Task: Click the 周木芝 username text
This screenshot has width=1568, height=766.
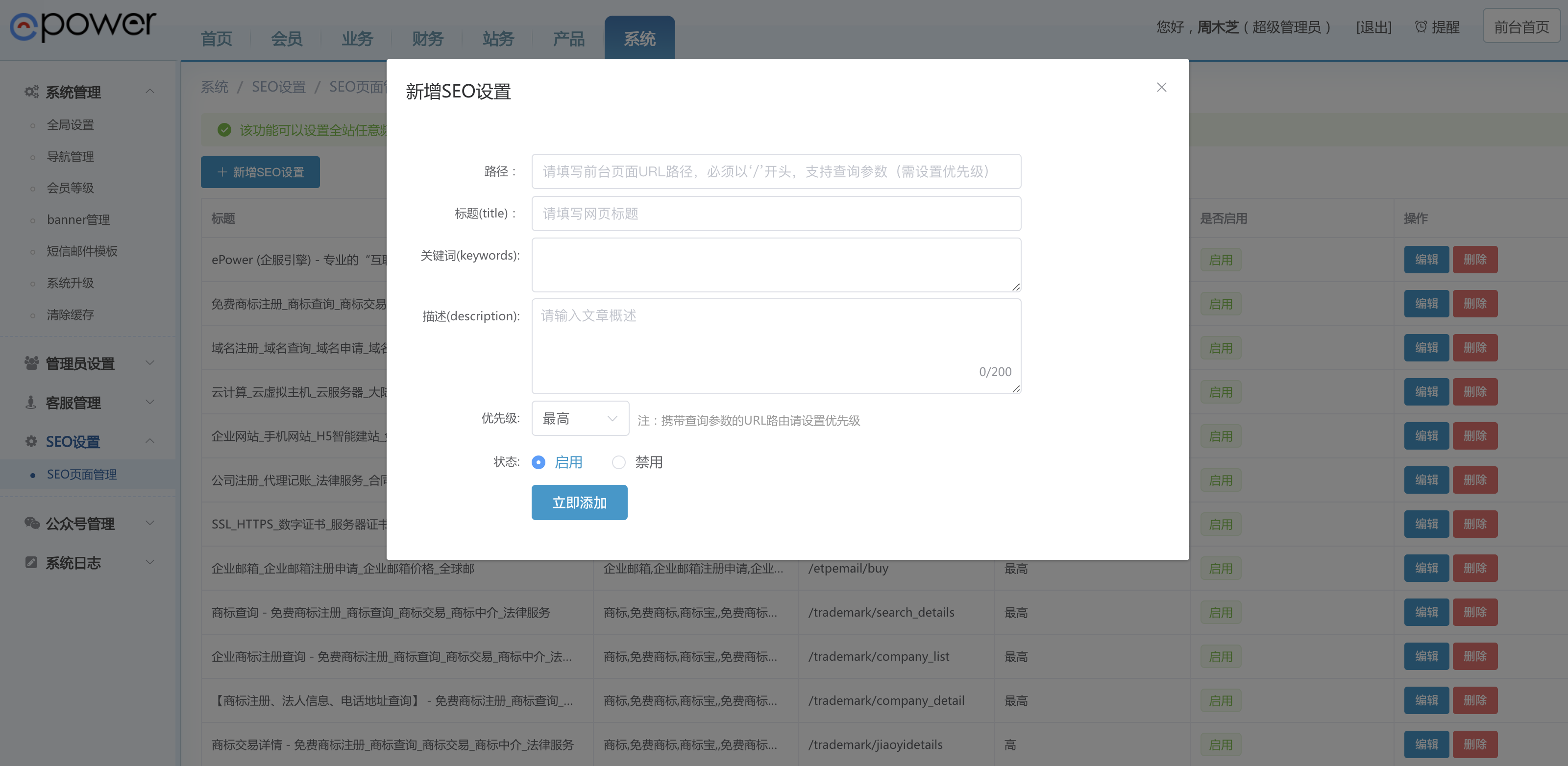Action: pos(1217,27)
